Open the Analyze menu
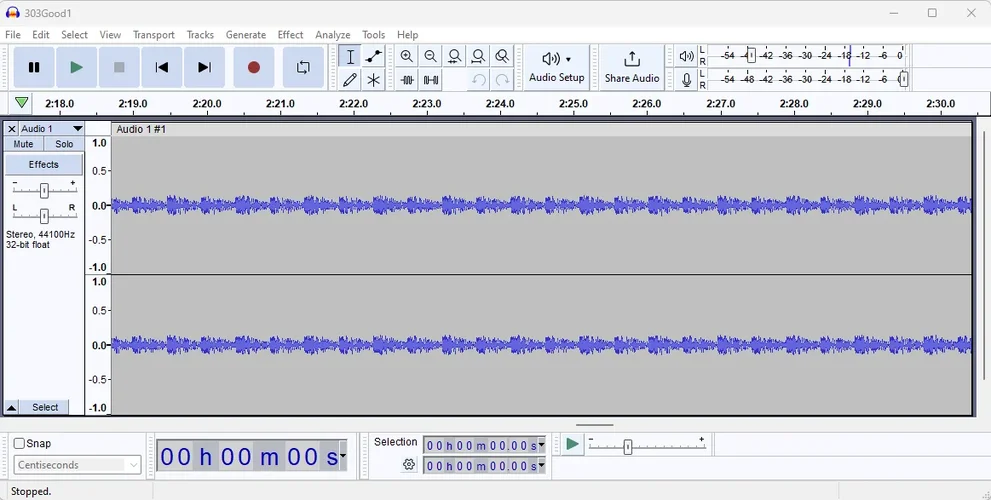The width and height of the screenshot is (991, 500). (x=332, y=35)
